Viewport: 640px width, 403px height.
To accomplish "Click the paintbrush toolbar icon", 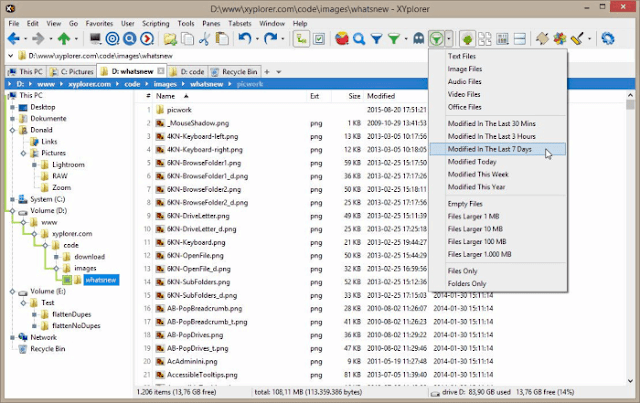I will point(577,39).
